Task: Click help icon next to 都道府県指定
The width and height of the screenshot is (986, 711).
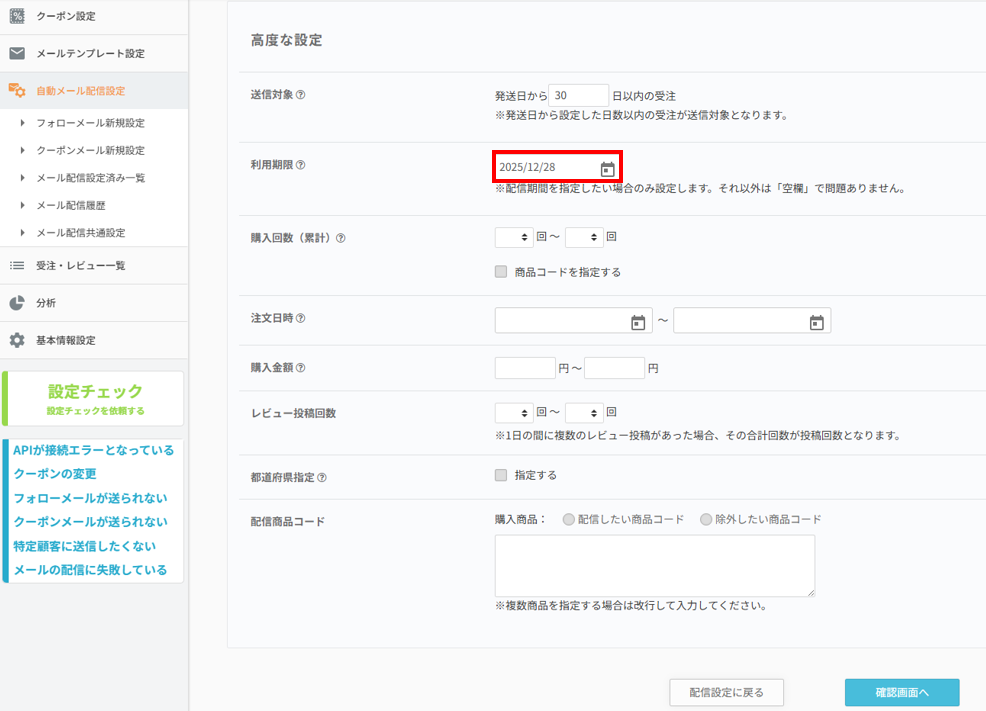Action: pyautogui.click(x=322, y=478)
